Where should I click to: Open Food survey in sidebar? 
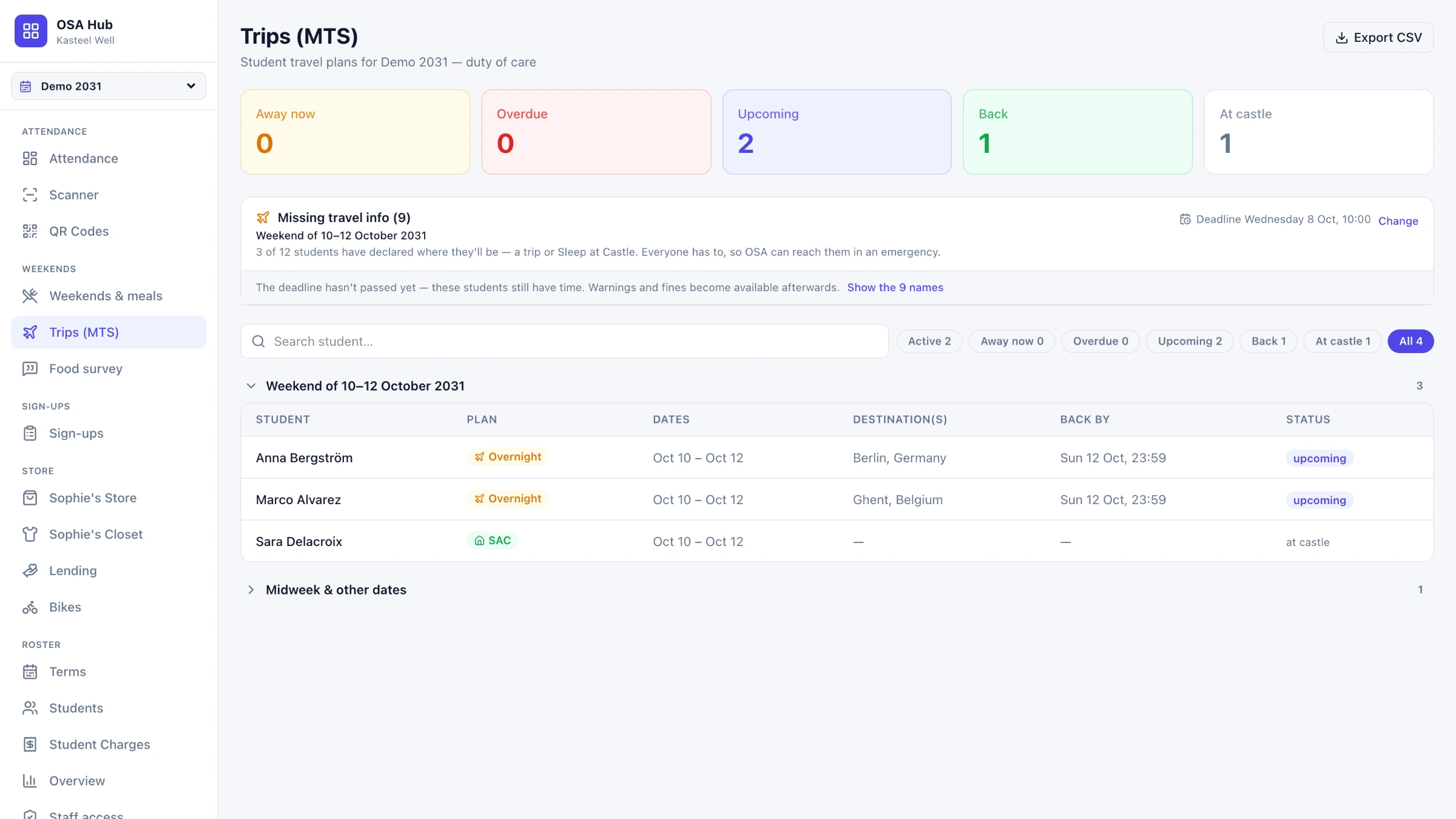point(109,369)
